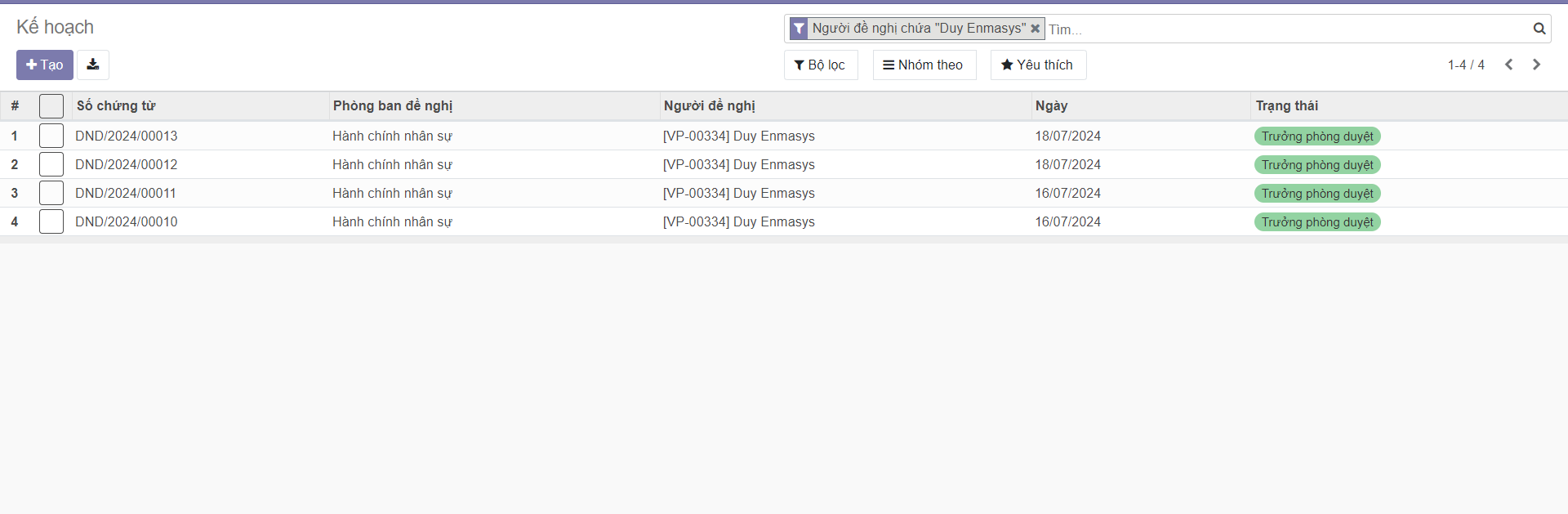Screen dimensions: 1568x514
Task: Click the search magnifier icon
Action: click(x=1539, y=29)
